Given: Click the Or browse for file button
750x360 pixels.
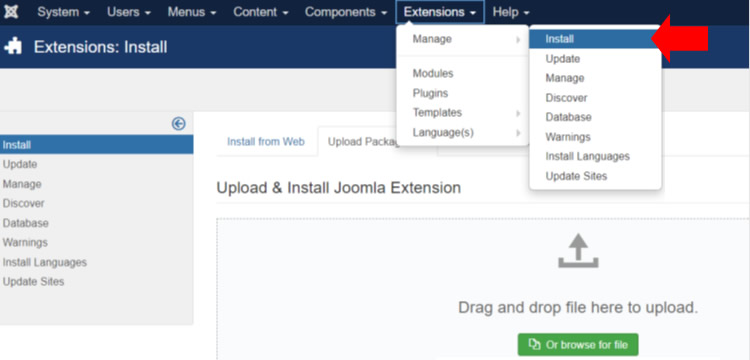Looking at the screenshot, I should pos(578,345).
